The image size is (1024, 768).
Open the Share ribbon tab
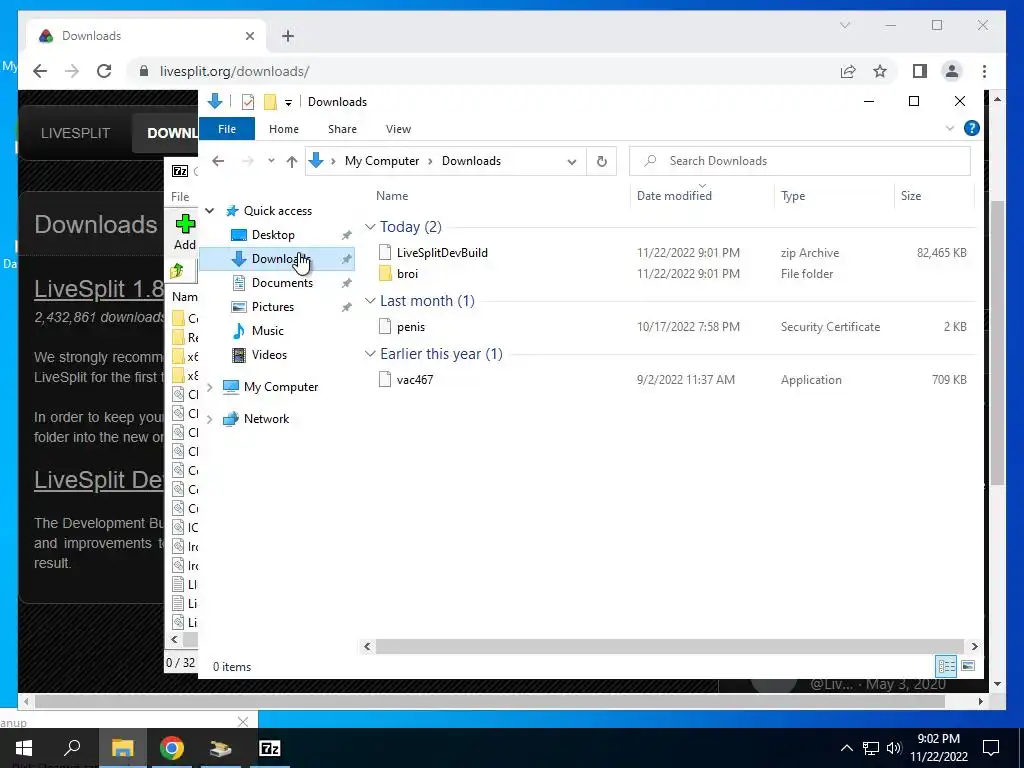(342, 129)
